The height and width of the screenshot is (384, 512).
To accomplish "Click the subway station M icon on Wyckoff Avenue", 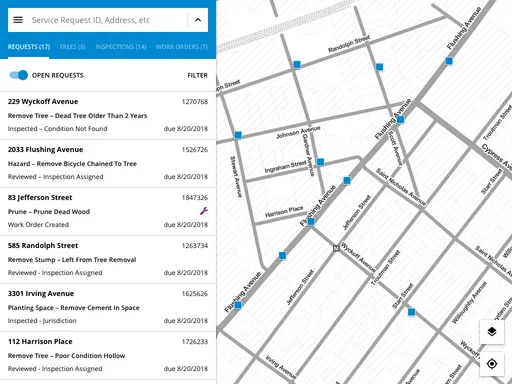I will tap(336, 248).
